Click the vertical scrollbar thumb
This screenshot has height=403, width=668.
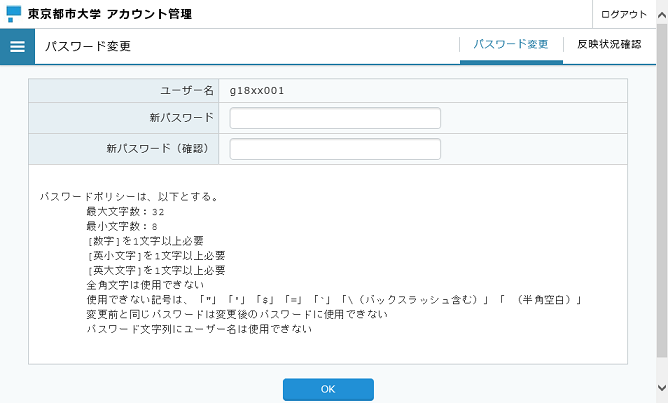click(662, 190)
